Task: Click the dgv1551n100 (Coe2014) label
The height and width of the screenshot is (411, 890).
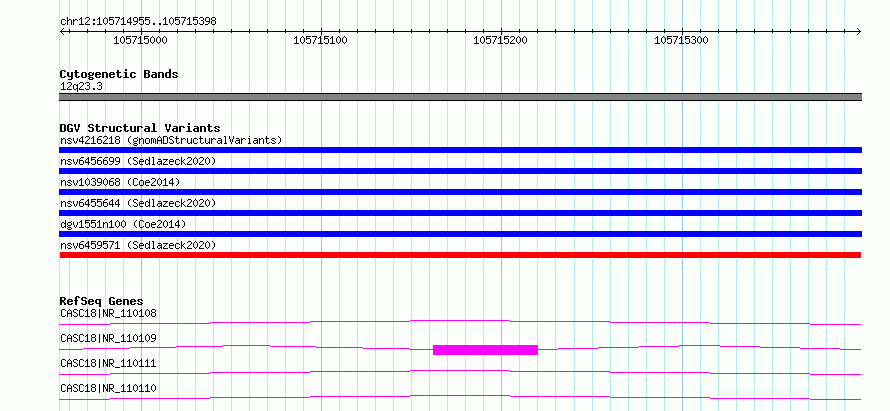Action: [x=123, y=224]
